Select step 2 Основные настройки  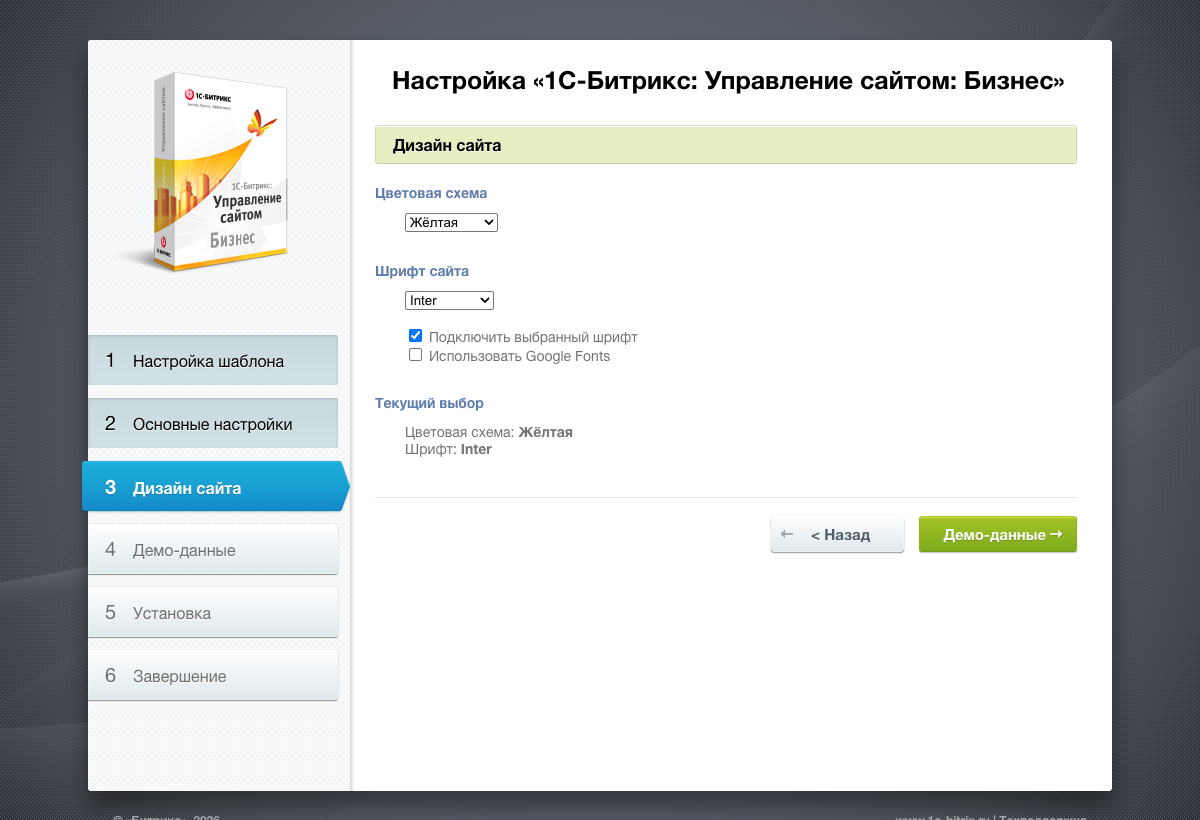(213, 423)
